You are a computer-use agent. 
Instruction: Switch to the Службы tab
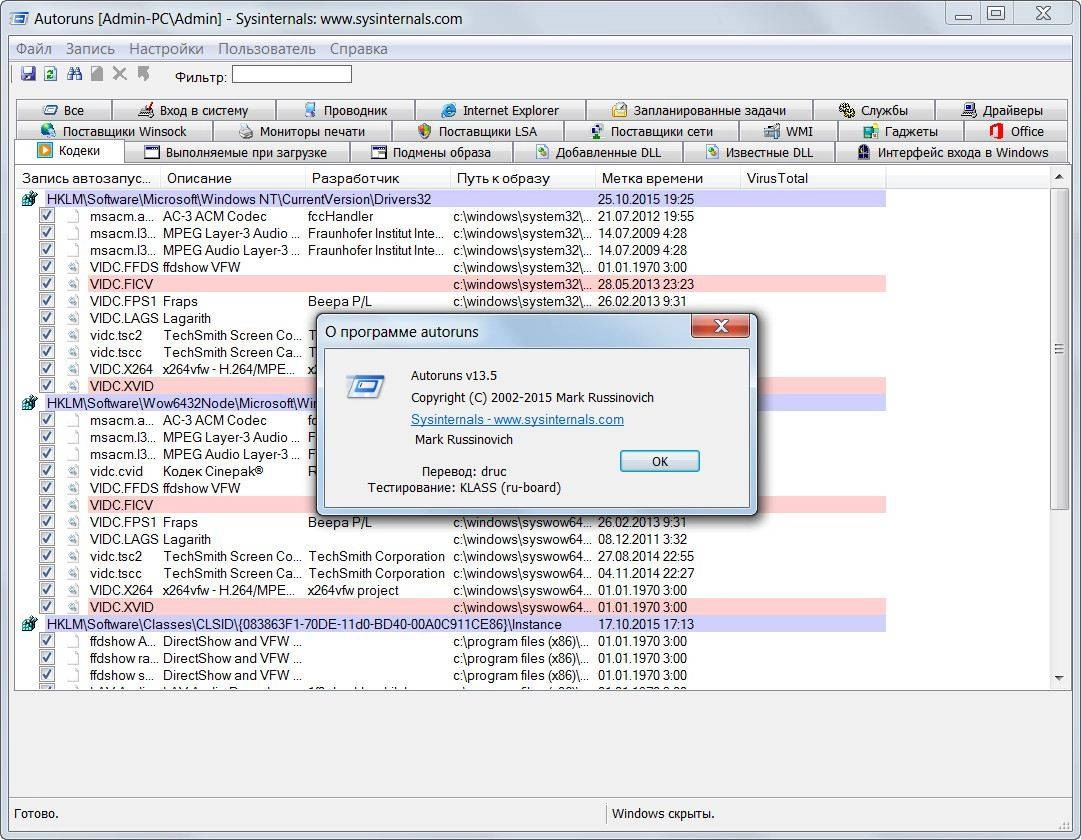coord(873,110)
